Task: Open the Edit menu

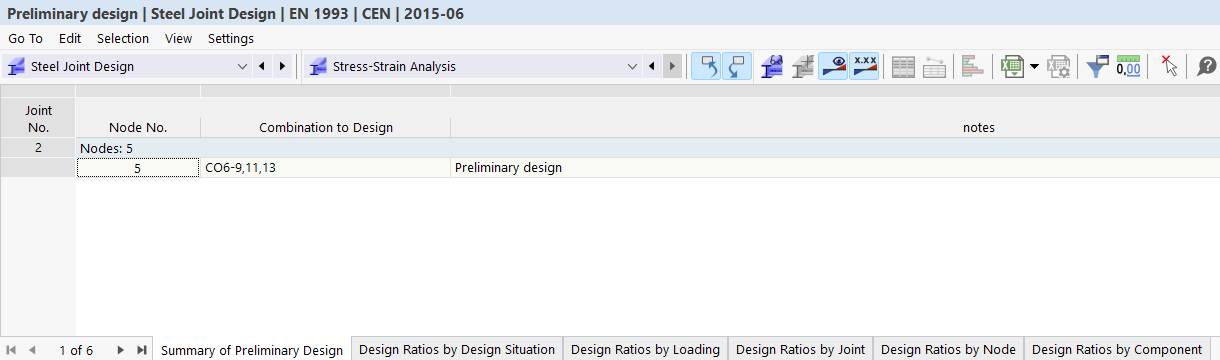Action: (70, 38)
